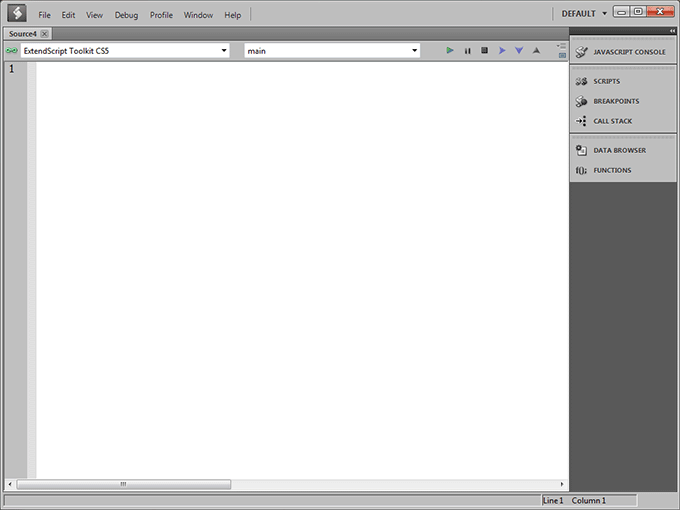
Task: Click line number 1 in the gutter
Action: pyautogui.click(x=12, y=69)
